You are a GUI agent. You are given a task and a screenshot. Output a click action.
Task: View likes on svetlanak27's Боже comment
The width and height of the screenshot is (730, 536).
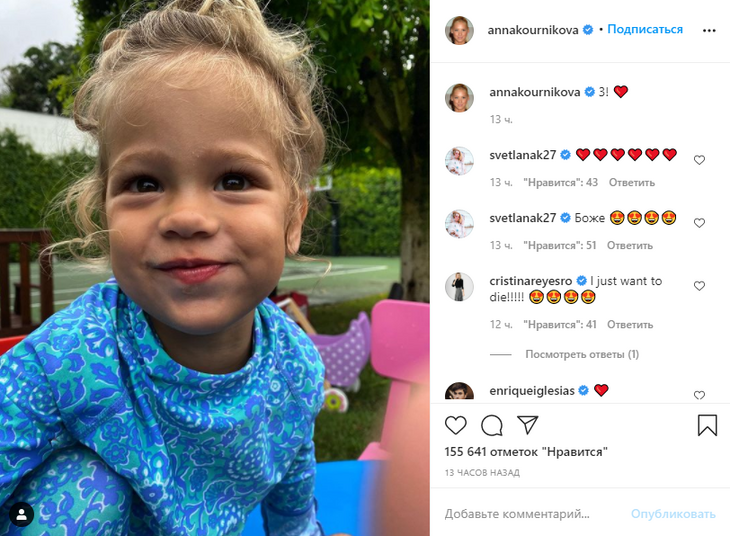coord(560,245)
